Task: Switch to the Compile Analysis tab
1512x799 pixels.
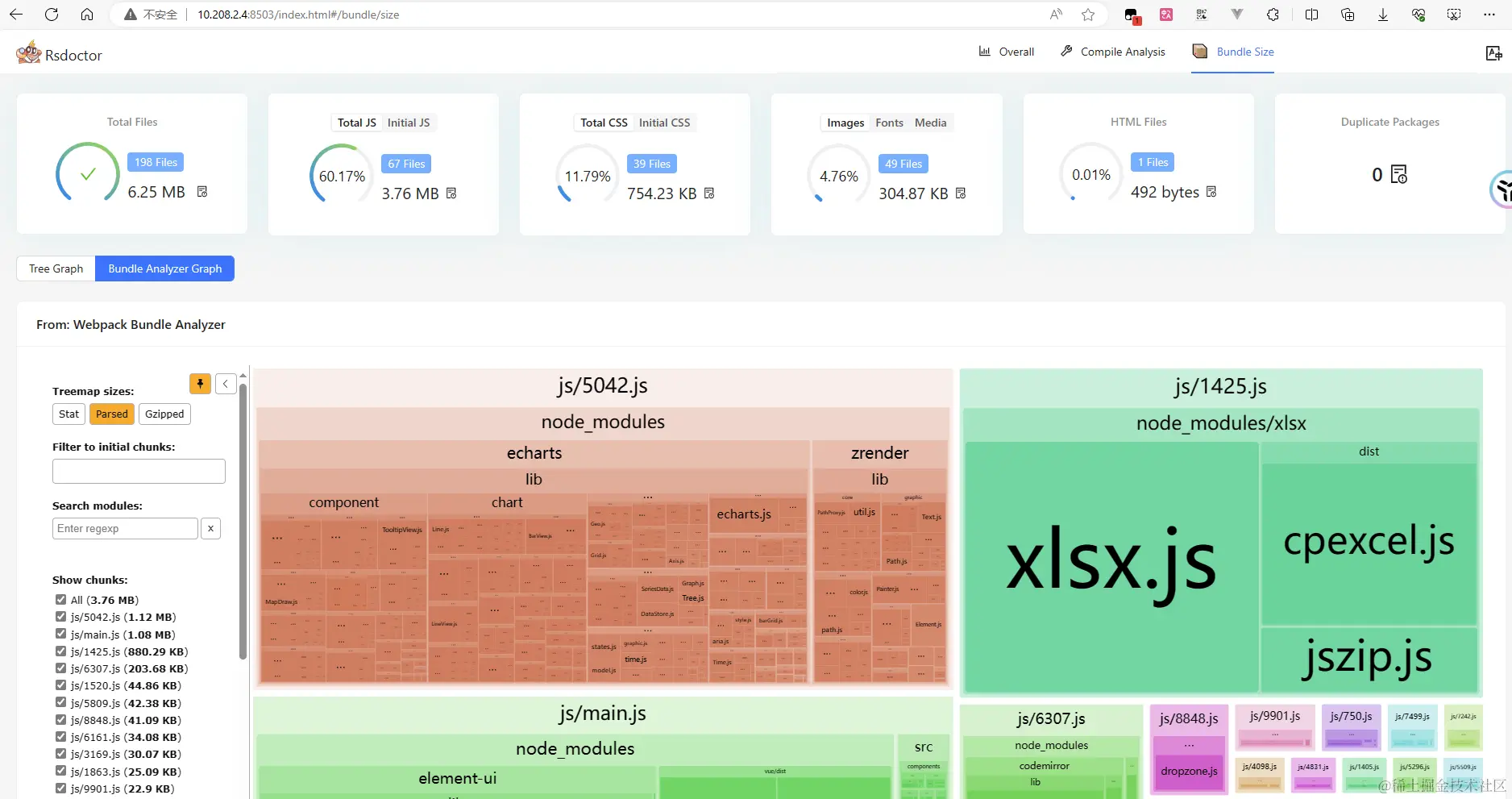Action: pos(1113,52)
